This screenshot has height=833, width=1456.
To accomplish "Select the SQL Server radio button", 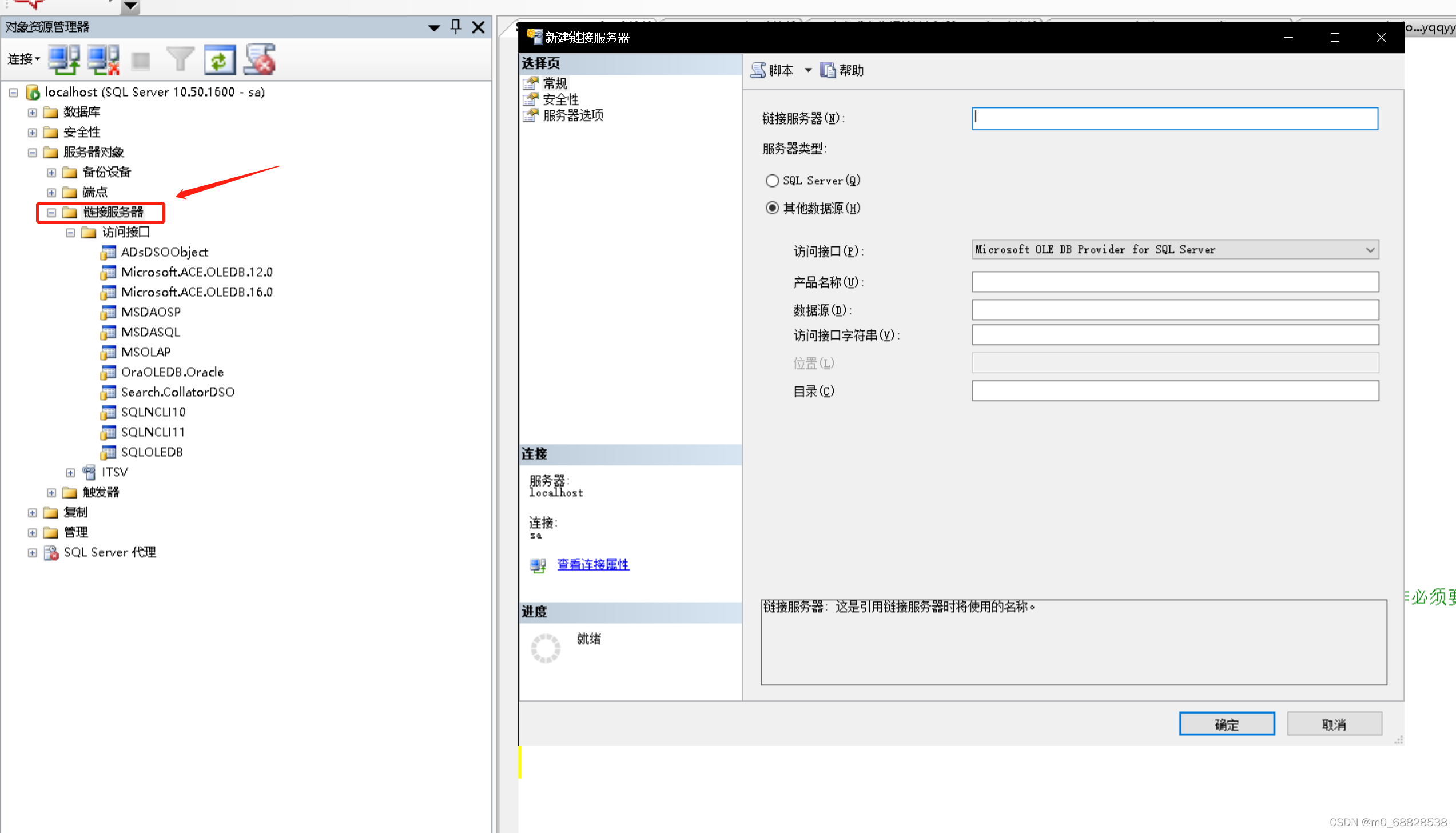I will click(773, 181).
